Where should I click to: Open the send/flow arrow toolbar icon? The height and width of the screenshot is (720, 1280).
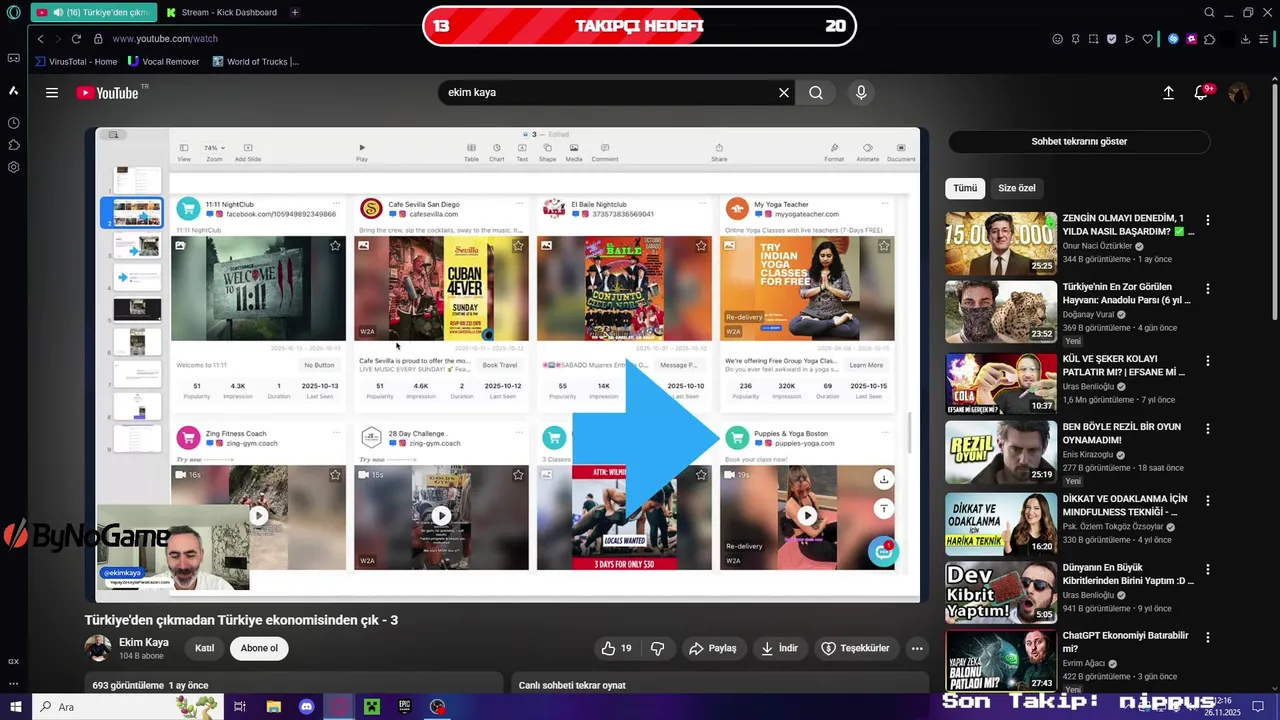pyautogui.click(x=1129, y=39)
